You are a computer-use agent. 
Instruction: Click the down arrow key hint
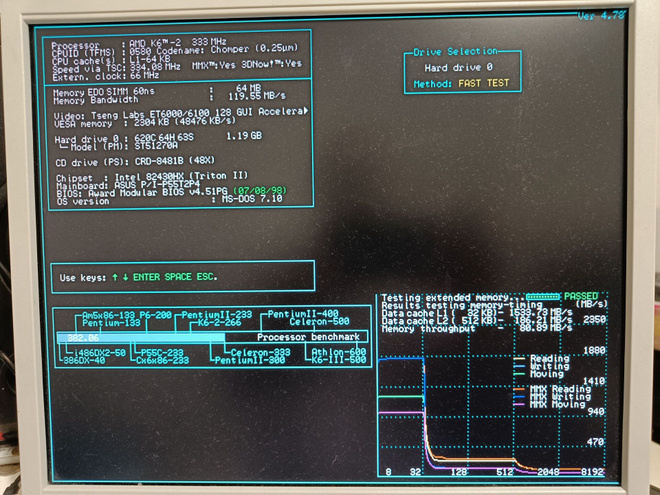point(125,277)
